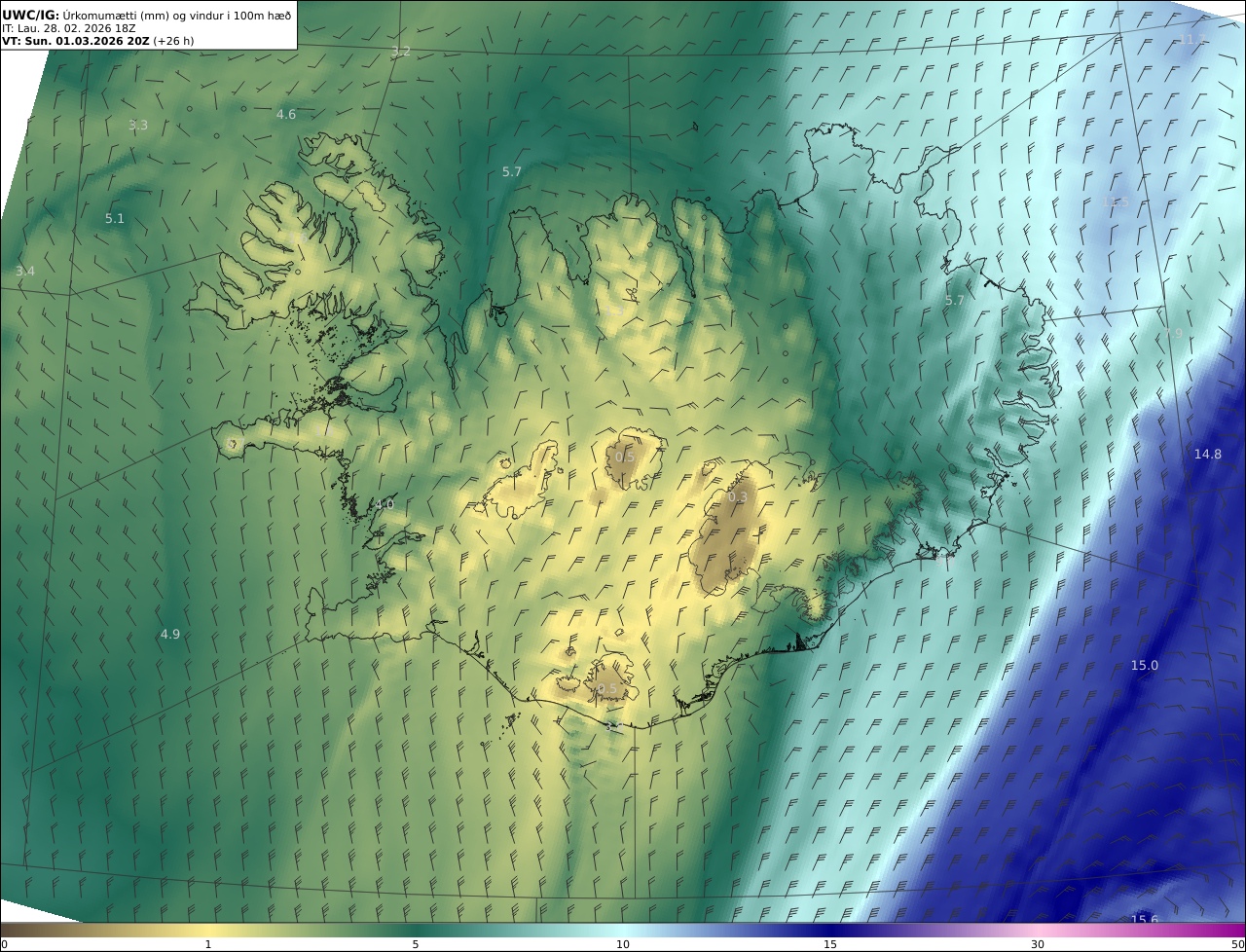Viewport: 1246px width, 952px height.
Task: Click the 'UWC/IG: Úrkomumætti (mm)' title line
Action: [146, 15]
